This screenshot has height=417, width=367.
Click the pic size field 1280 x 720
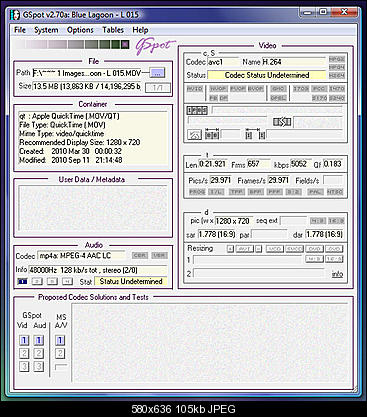tap(233, 221)
